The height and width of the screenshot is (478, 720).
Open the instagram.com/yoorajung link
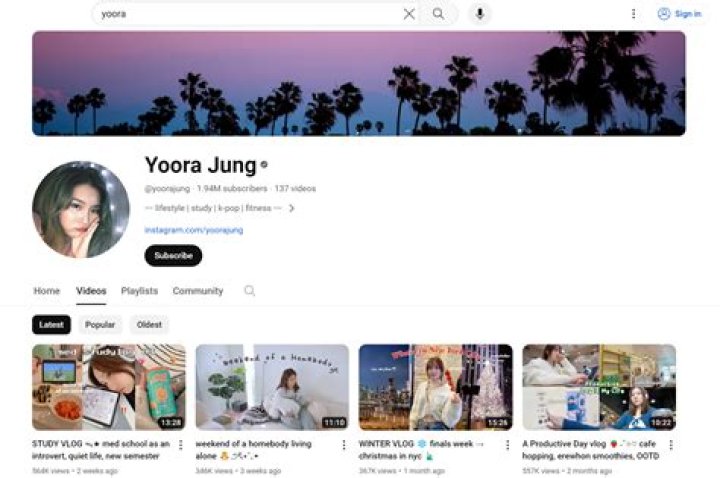click(194, 230)
